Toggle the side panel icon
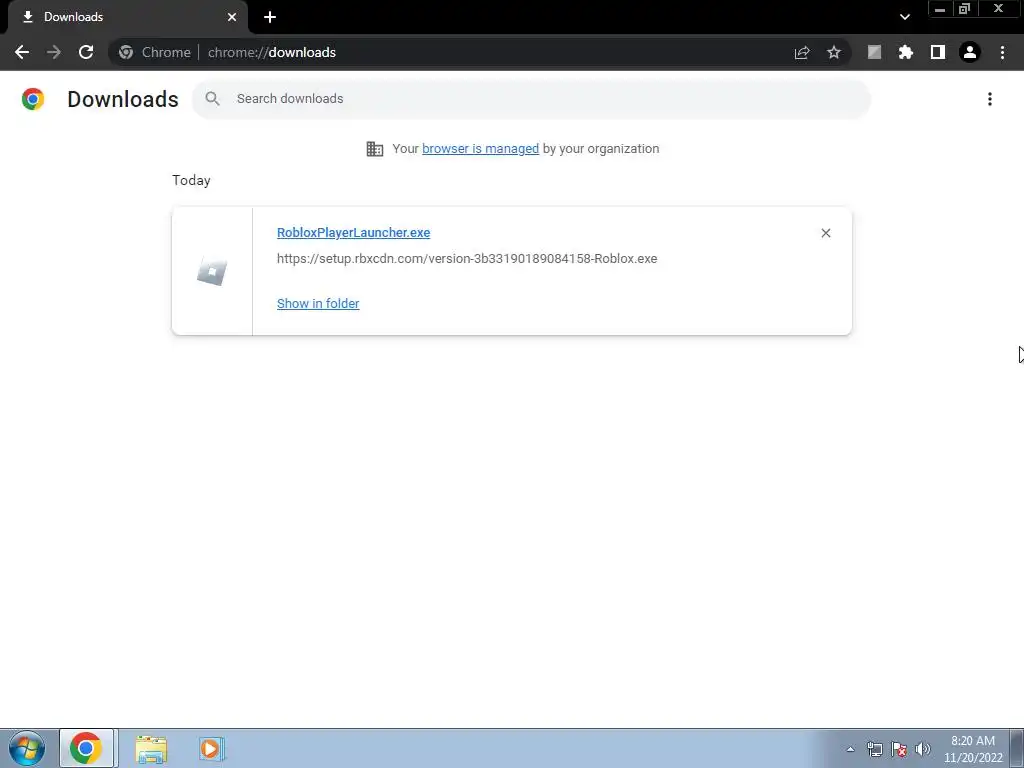The height and width of the screenshot is (768, 1024). [938, 52]
